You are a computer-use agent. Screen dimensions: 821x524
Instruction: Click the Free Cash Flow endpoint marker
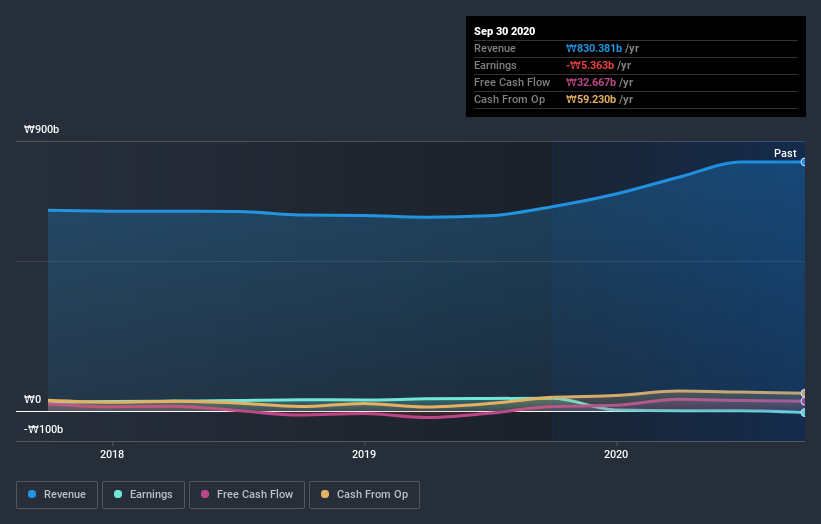(804, 402)
